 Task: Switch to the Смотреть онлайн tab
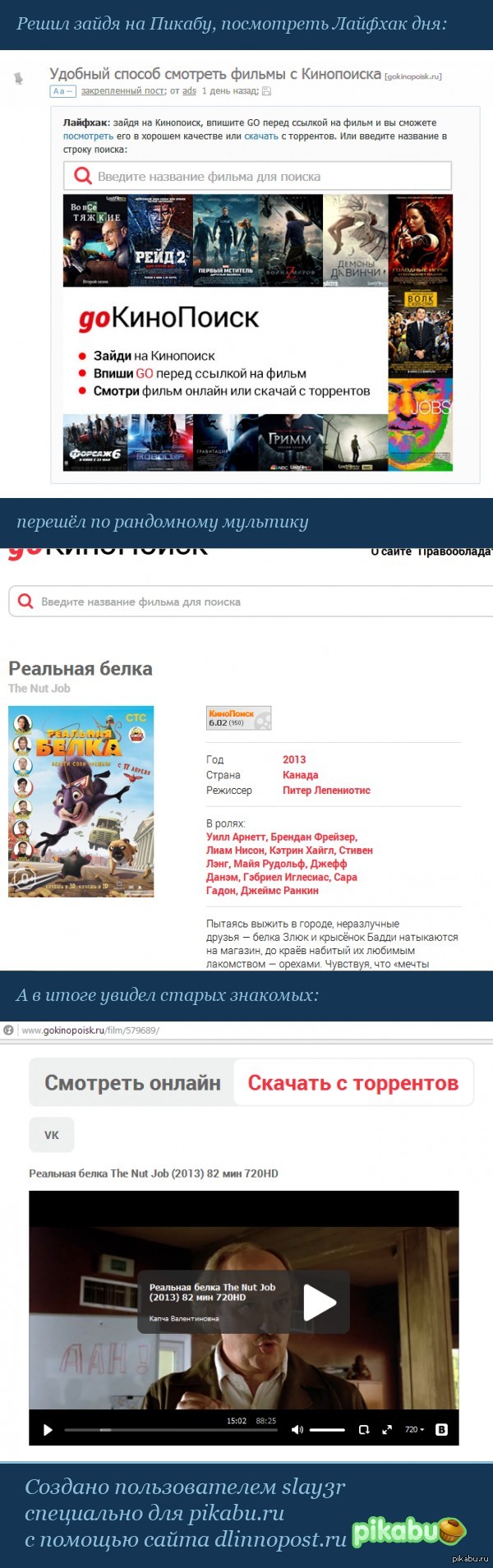132,1083
